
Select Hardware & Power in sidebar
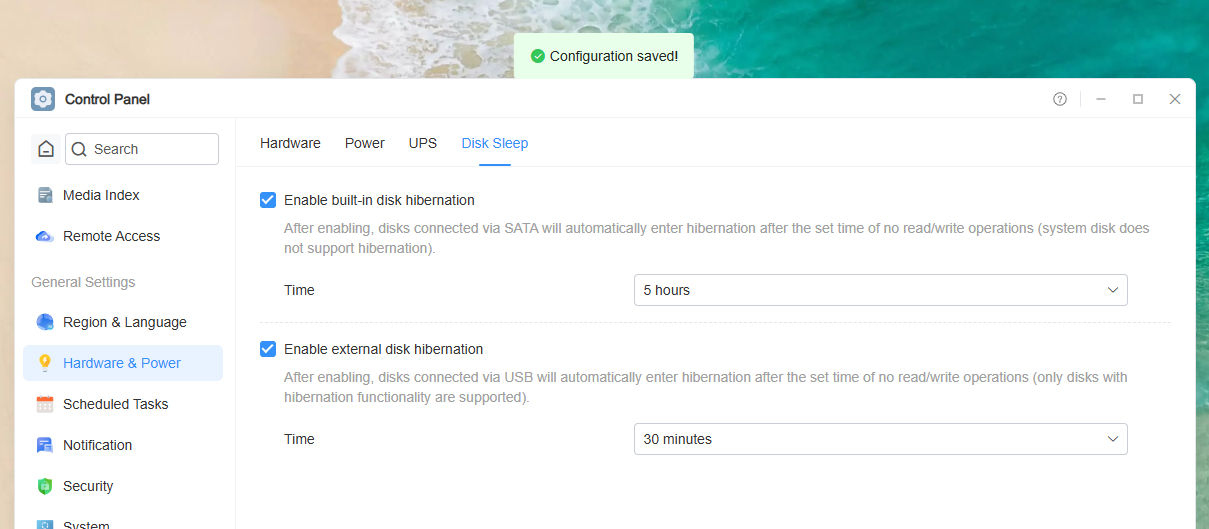(123, 363)
